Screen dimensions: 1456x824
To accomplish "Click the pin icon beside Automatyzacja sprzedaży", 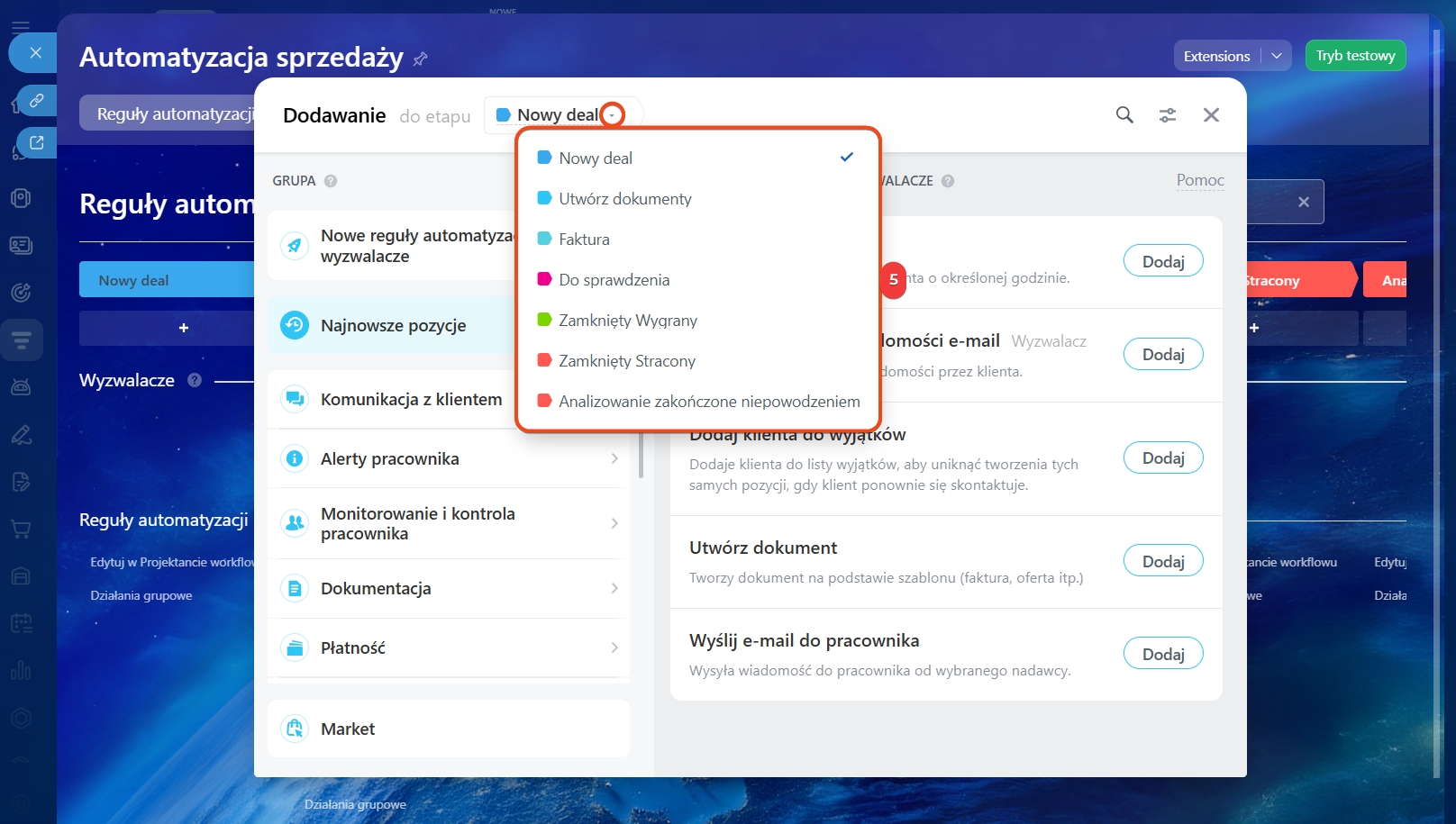I will click(x=420, y=59).
